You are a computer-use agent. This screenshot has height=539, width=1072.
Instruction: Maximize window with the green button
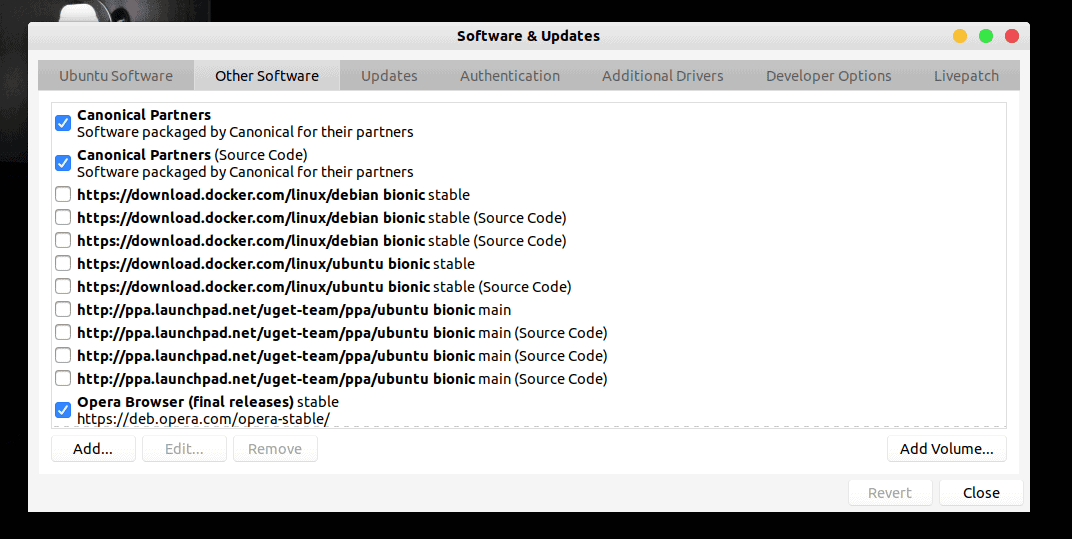click(x=986, y=36)
